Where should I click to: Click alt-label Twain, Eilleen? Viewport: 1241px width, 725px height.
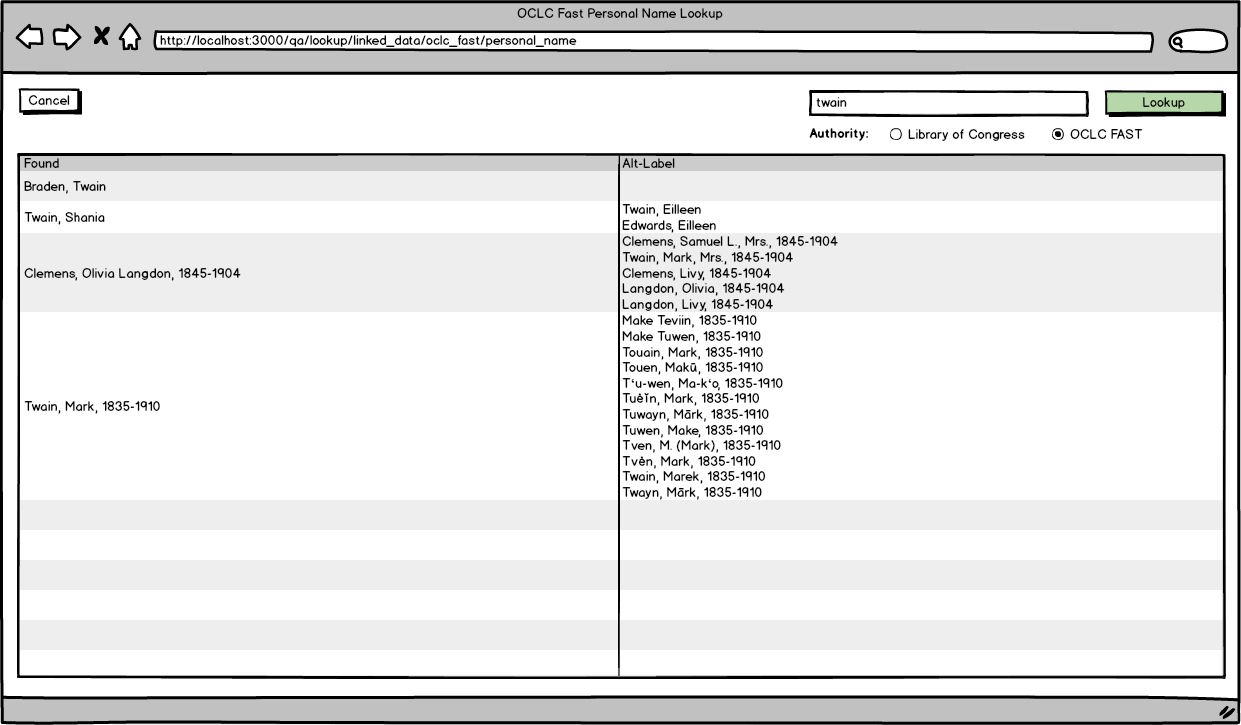662,210
